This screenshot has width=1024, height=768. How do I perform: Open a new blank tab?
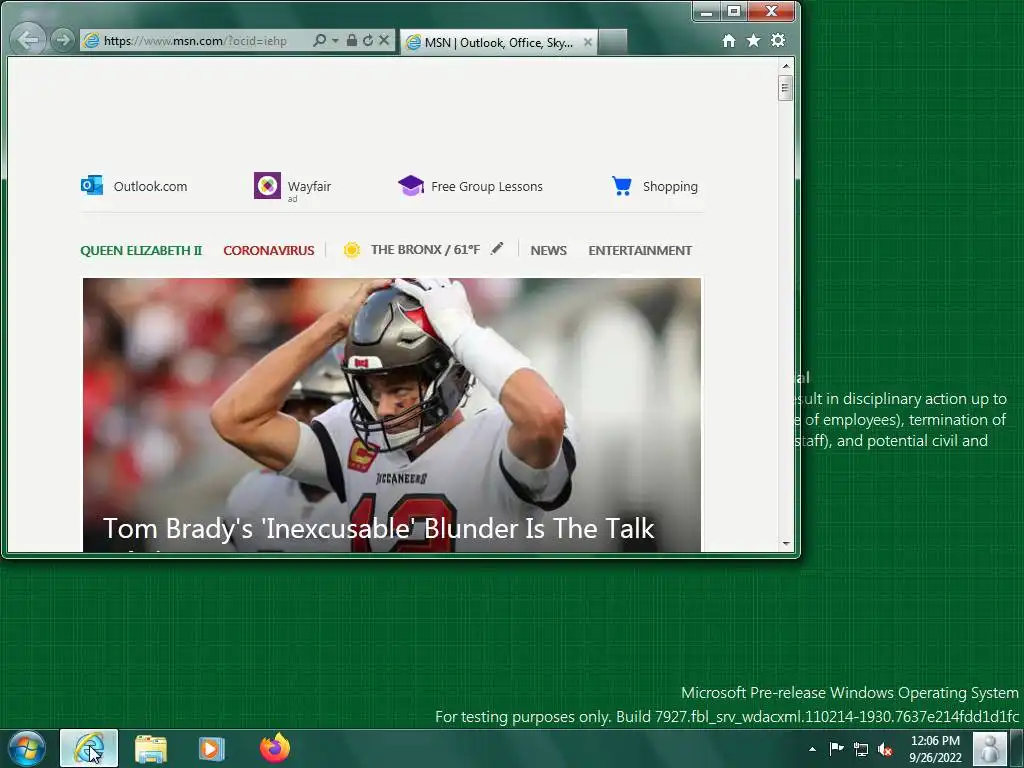tap(613, 42)
